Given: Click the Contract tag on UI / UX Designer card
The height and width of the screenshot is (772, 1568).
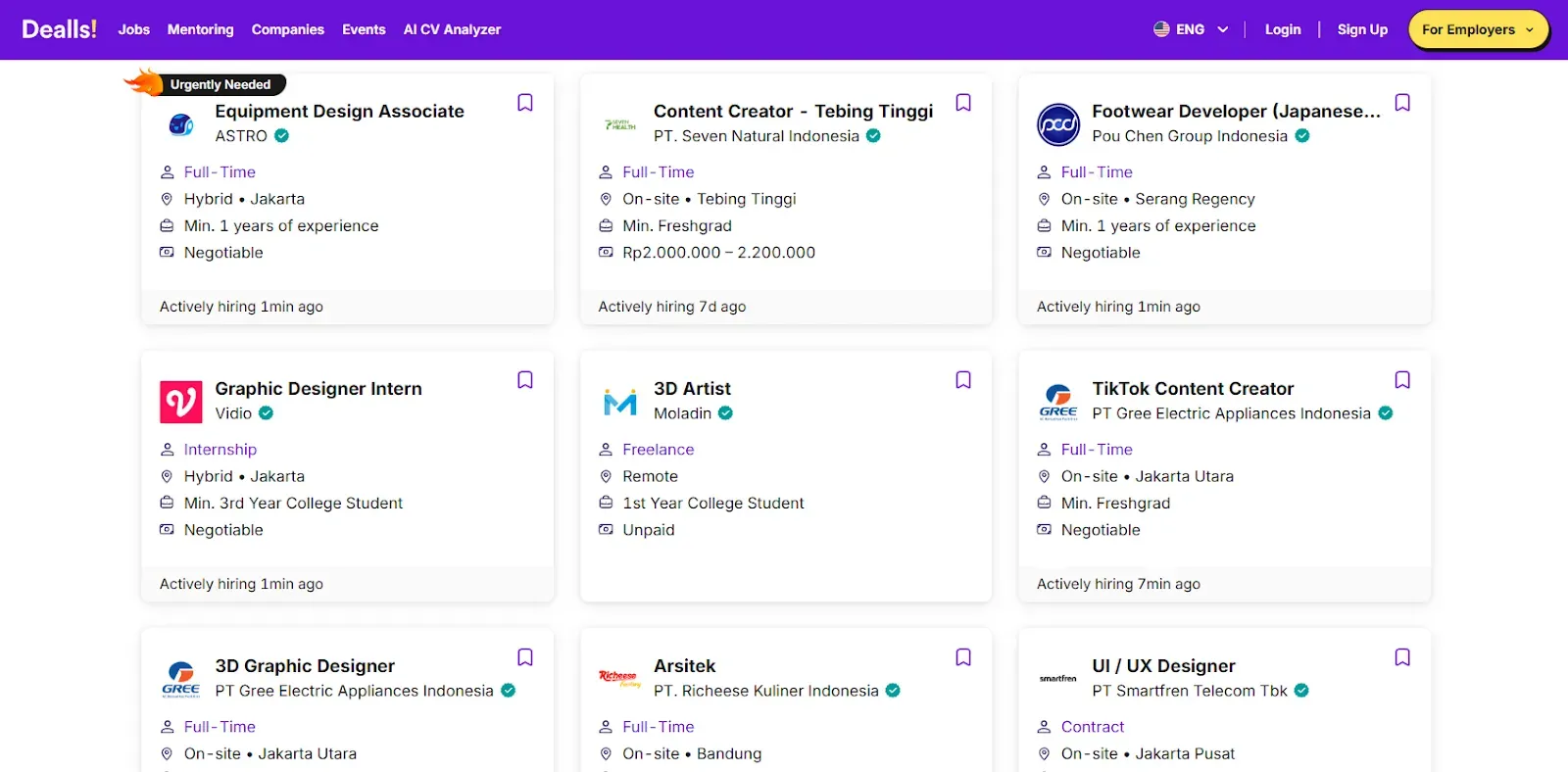Looking at the screenshot, I should pos(1093,727).
